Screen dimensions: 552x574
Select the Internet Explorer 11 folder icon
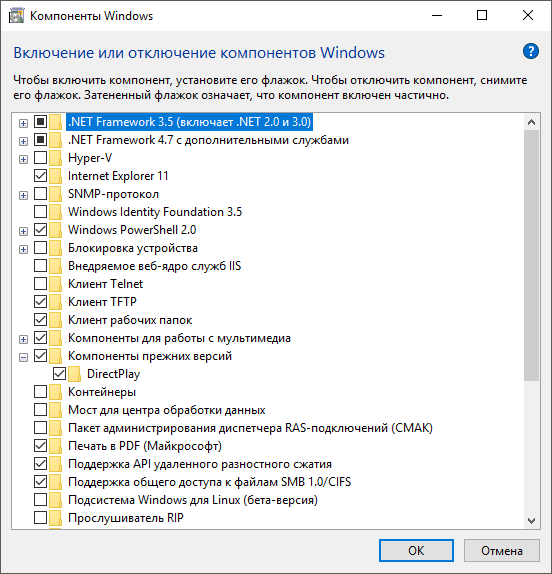pos(55,176)
